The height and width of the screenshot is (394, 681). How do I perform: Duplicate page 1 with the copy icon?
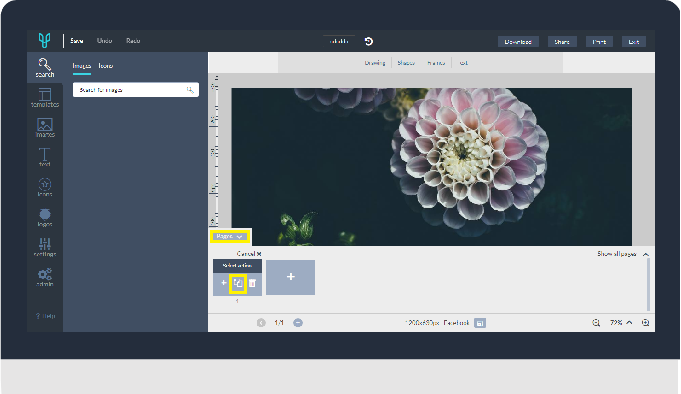(x=238, y=283)
